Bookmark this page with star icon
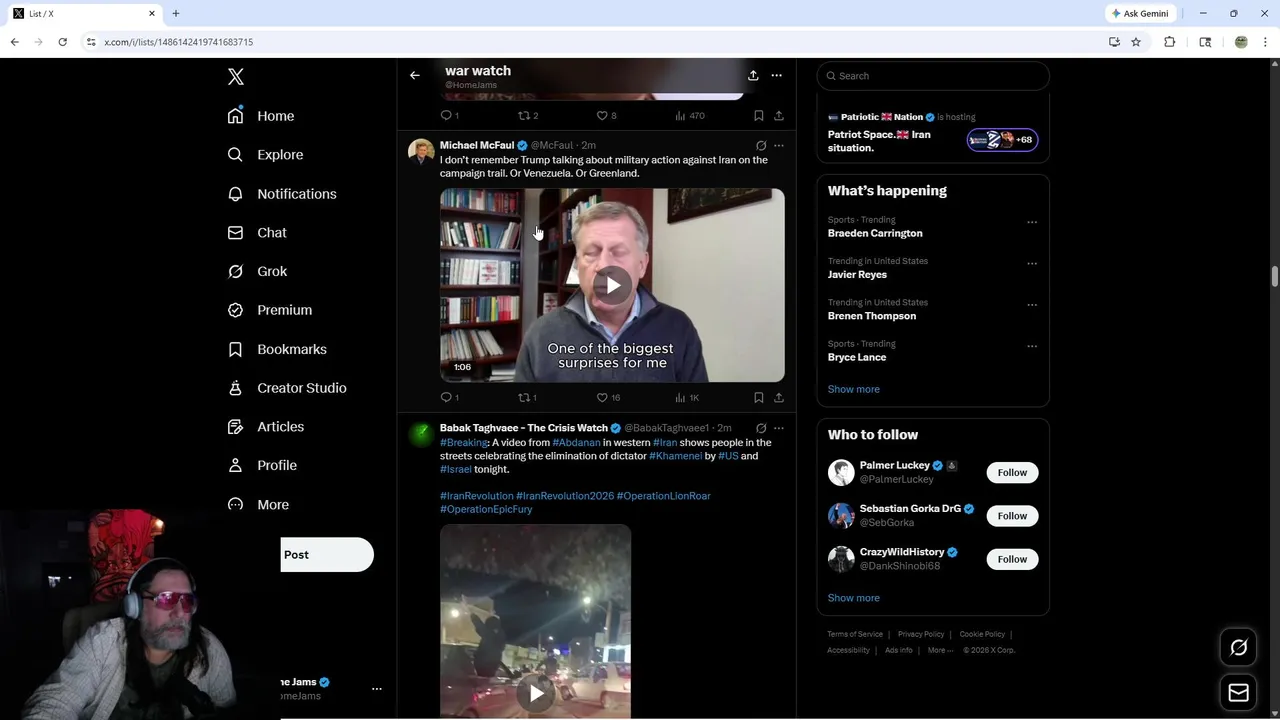Screen dimensions: 1280x720 1136,42
